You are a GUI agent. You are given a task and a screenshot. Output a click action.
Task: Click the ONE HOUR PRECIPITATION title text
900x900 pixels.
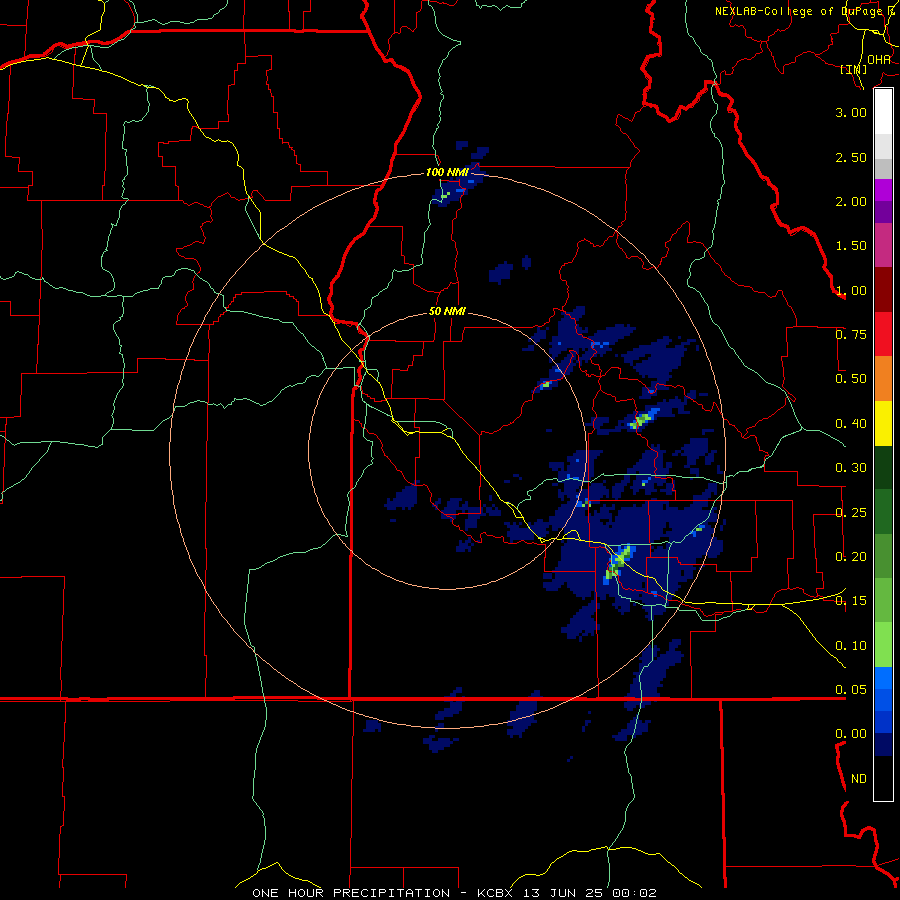351,893
